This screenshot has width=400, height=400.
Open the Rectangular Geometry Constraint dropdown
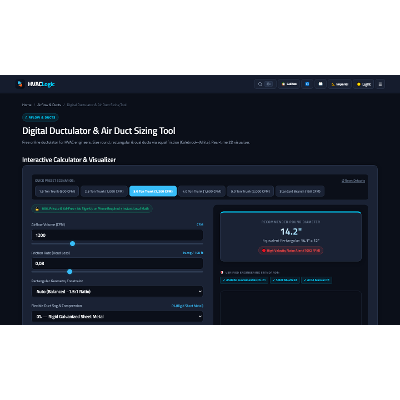pos(117,291)
